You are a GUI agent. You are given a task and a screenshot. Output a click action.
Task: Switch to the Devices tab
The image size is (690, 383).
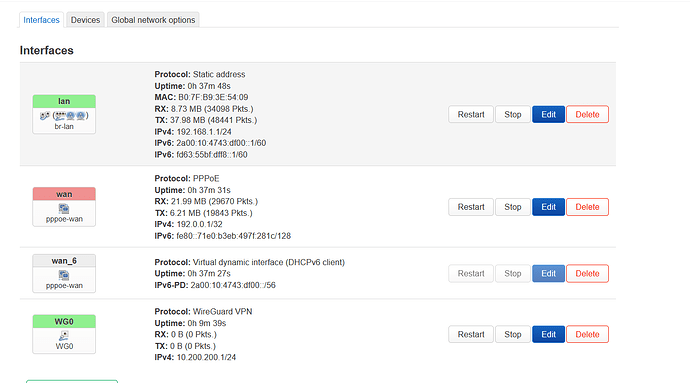point(85,20)
